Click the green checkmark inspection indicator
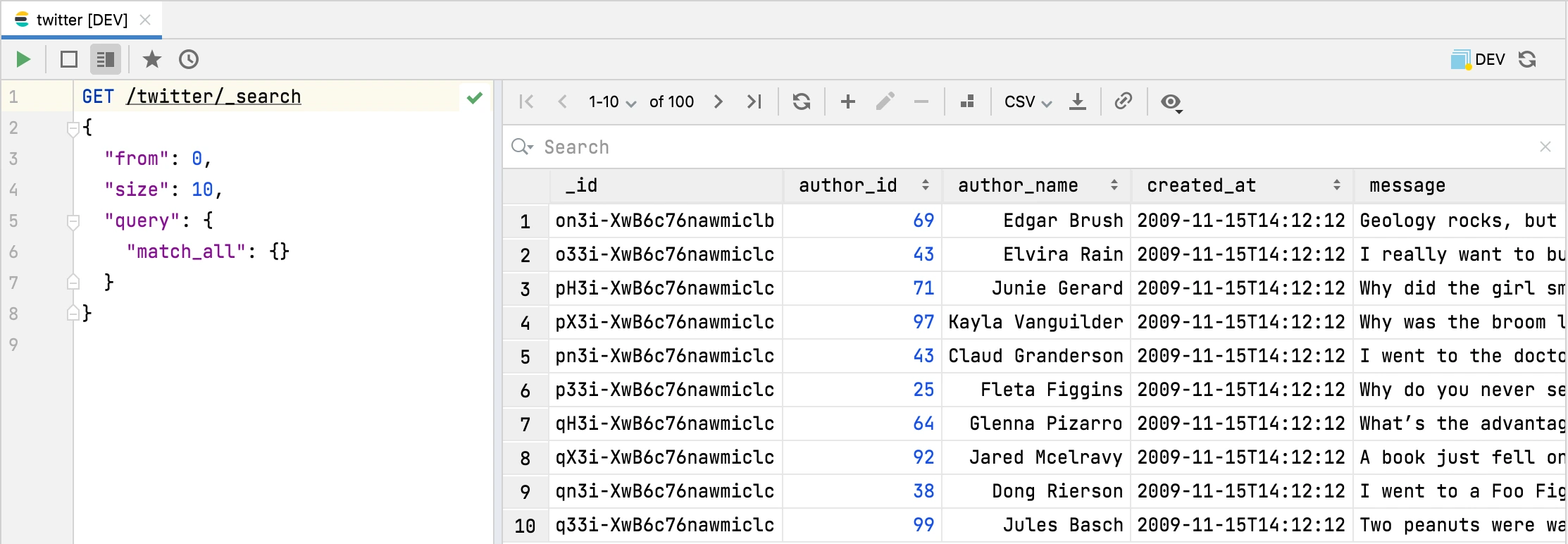Screen dimensions: 1568x544 [x=475, y=97]
